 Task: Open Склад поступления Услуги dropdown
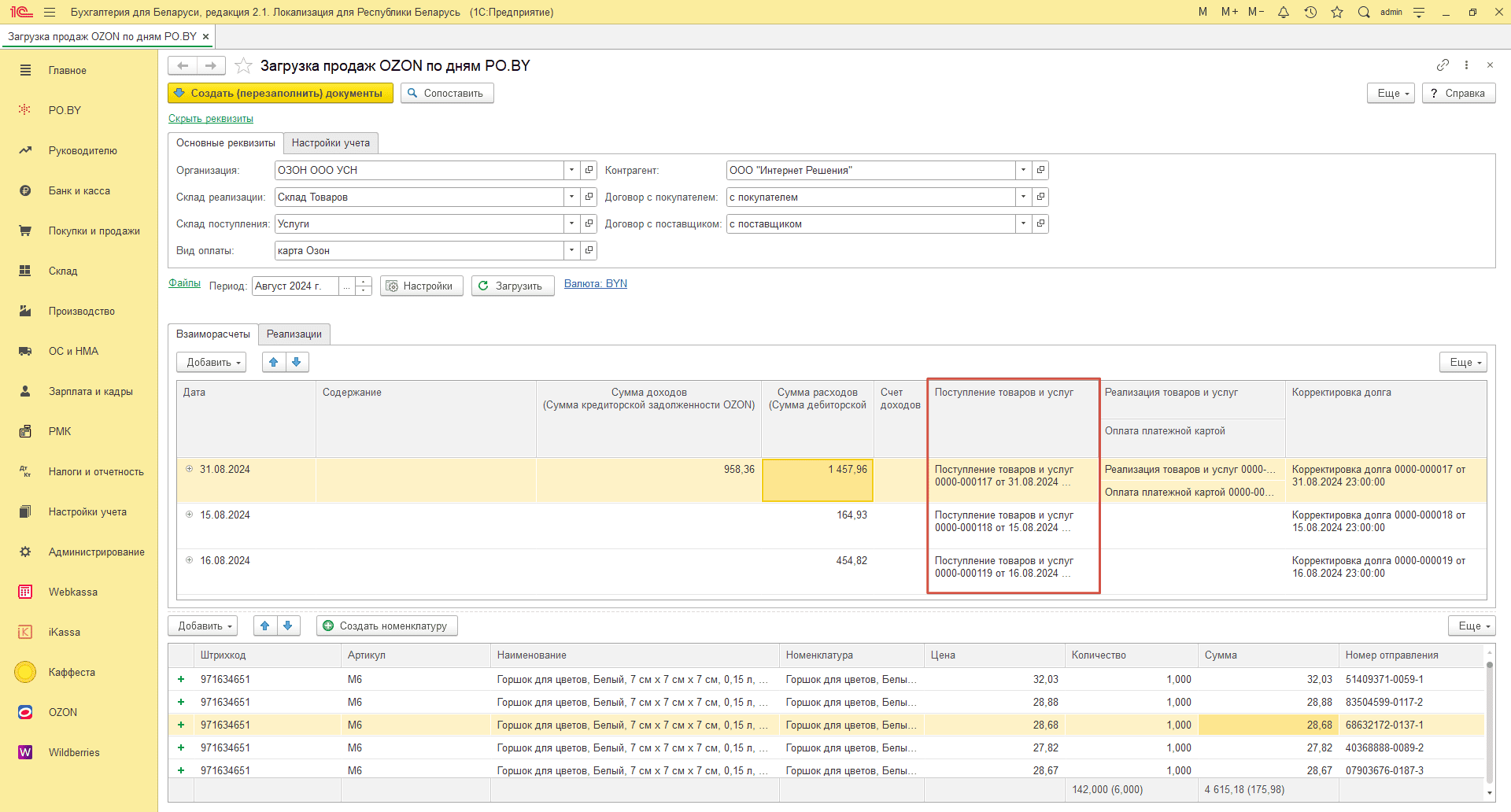[572, 223]
